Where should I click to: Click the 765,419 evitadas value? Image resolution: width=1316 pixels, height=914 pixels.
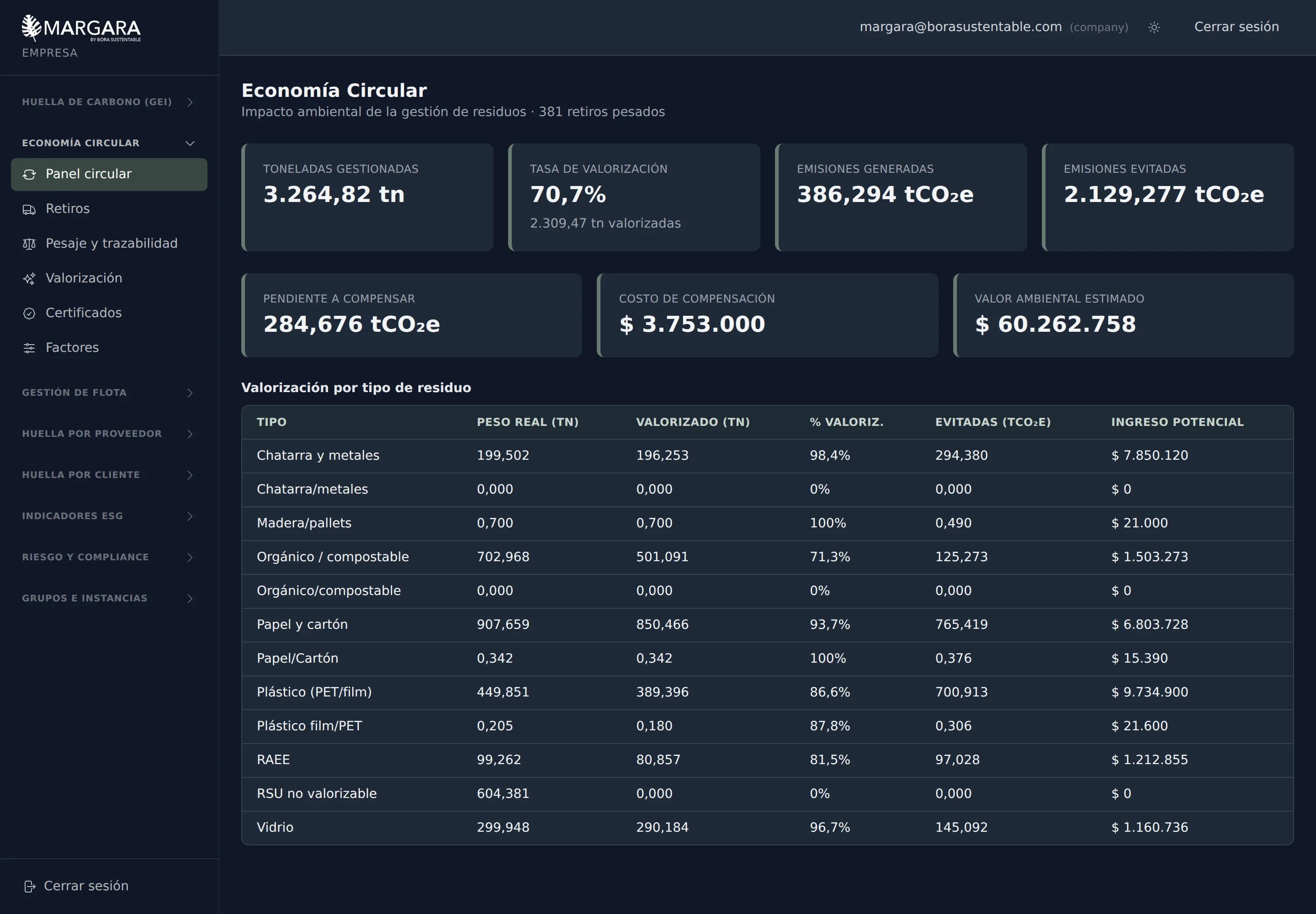[x=961, y=625]
